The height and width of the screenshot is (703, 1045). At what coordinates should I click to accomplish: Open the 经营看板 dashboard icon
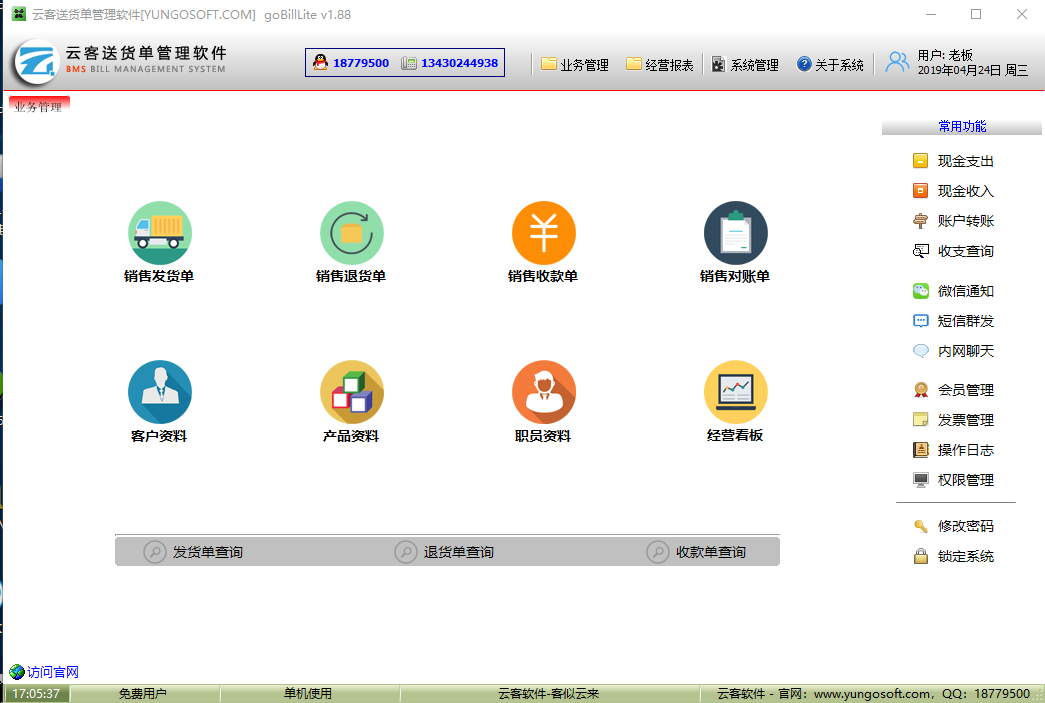[x=736, y=392]
